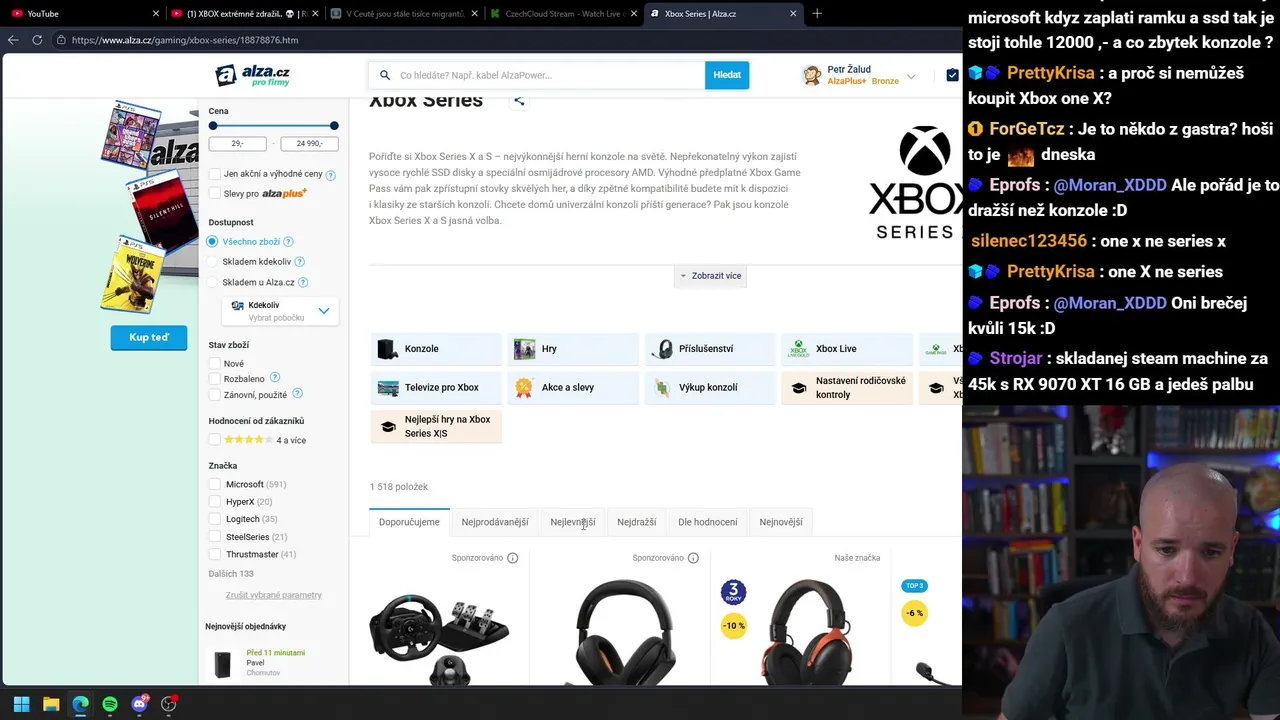Click the Kup teď banner button

point(149,338)
